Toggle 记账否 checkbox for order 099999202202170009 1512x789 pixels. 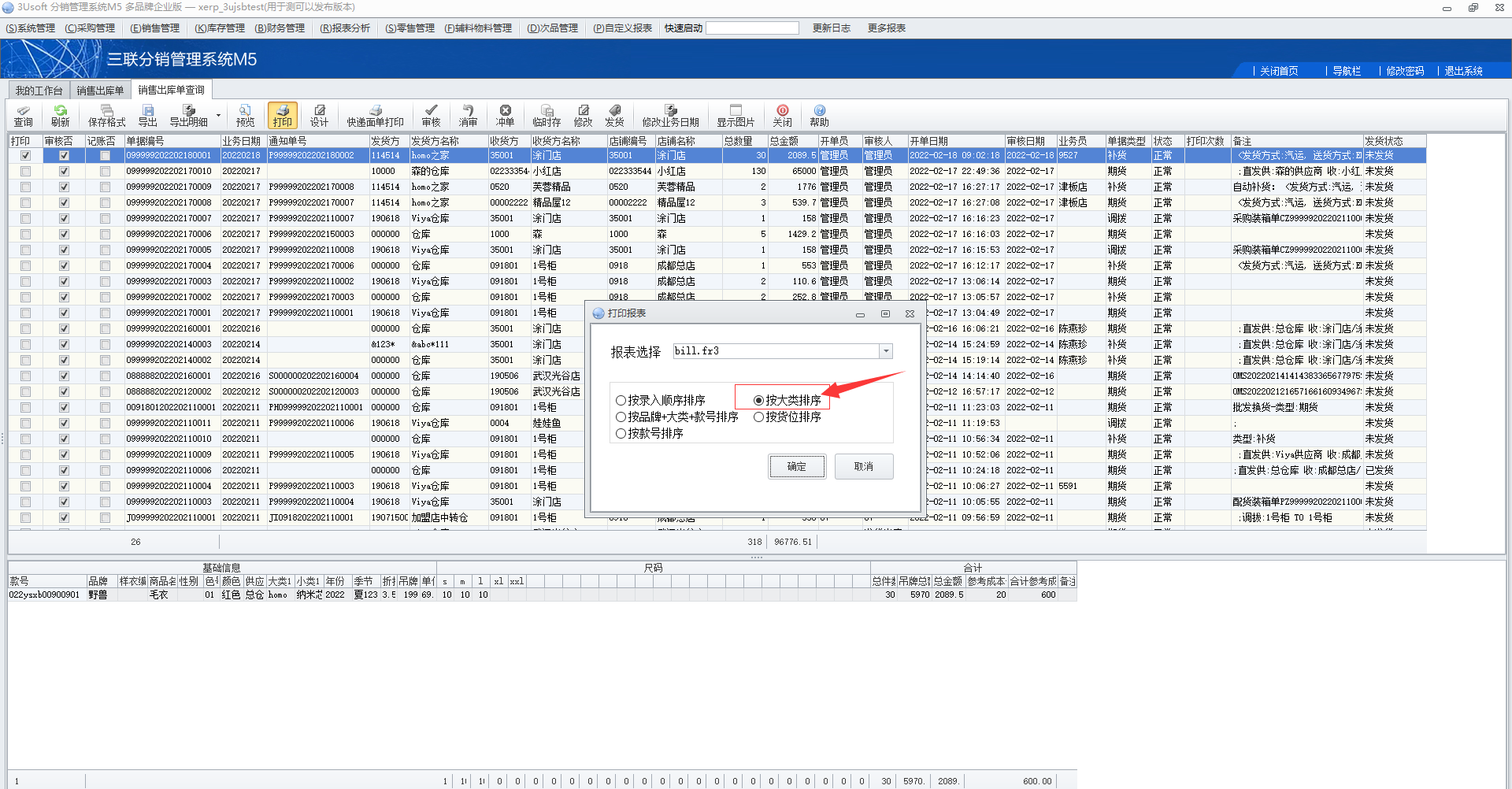click(105, 187)
